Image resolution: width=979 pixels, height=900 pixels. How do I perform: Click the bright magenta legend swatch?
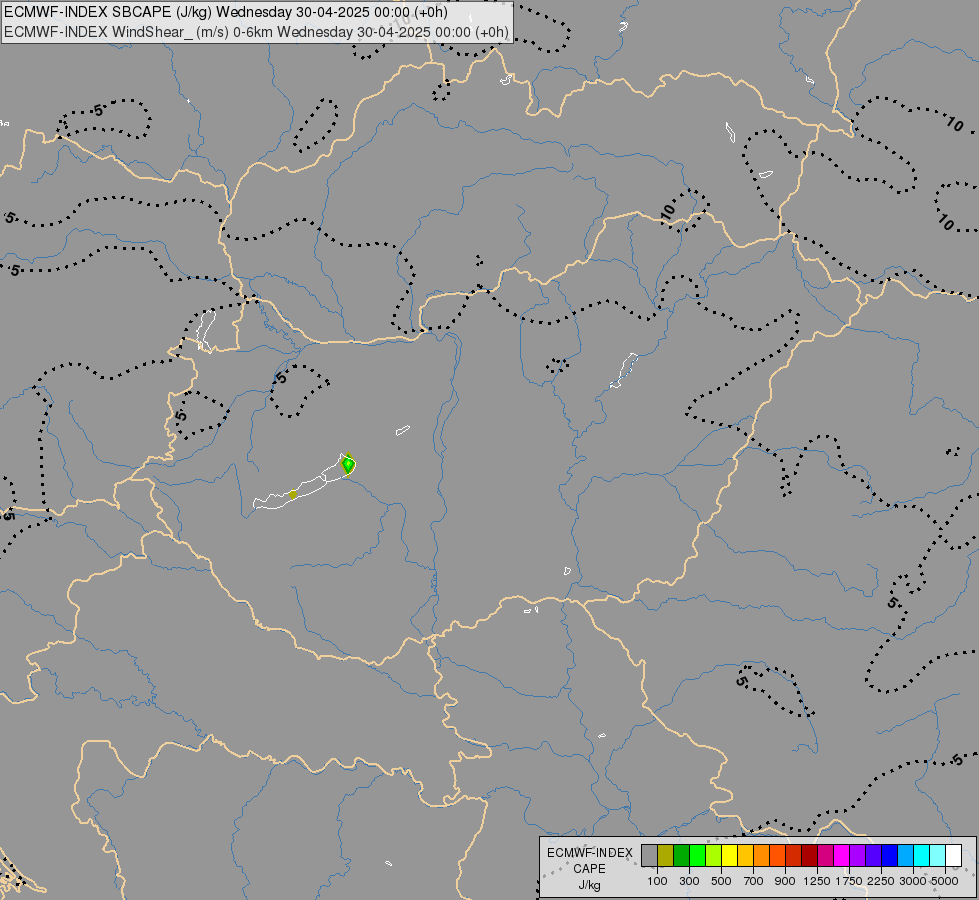click(x=842, y=855)
